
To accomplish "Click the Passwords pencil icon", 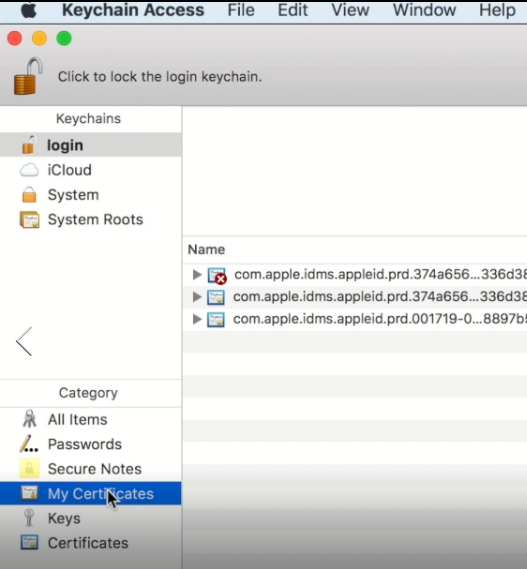I will click(x=29, y=444).
